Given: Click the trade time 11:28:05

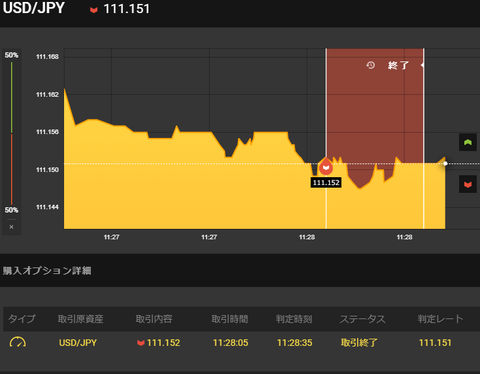Looking at the screenshot, I should [x=230, y=343].
